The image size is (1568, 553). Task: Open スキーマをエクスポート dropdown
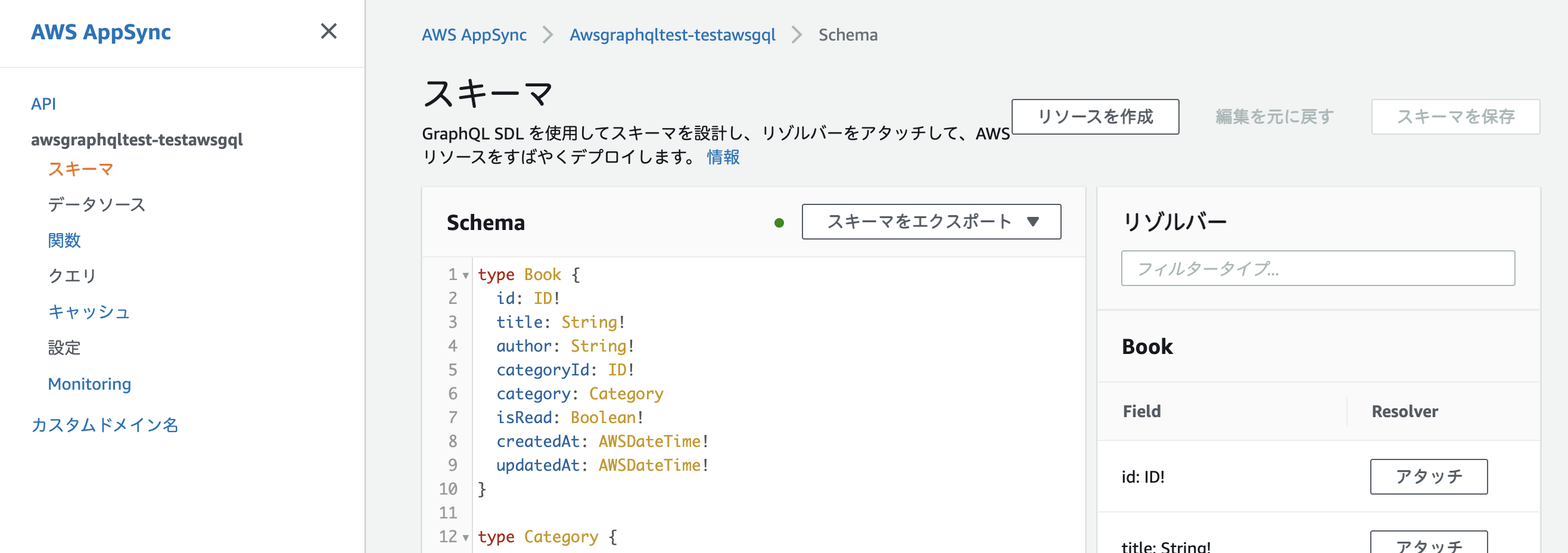(x=931, y=222)
